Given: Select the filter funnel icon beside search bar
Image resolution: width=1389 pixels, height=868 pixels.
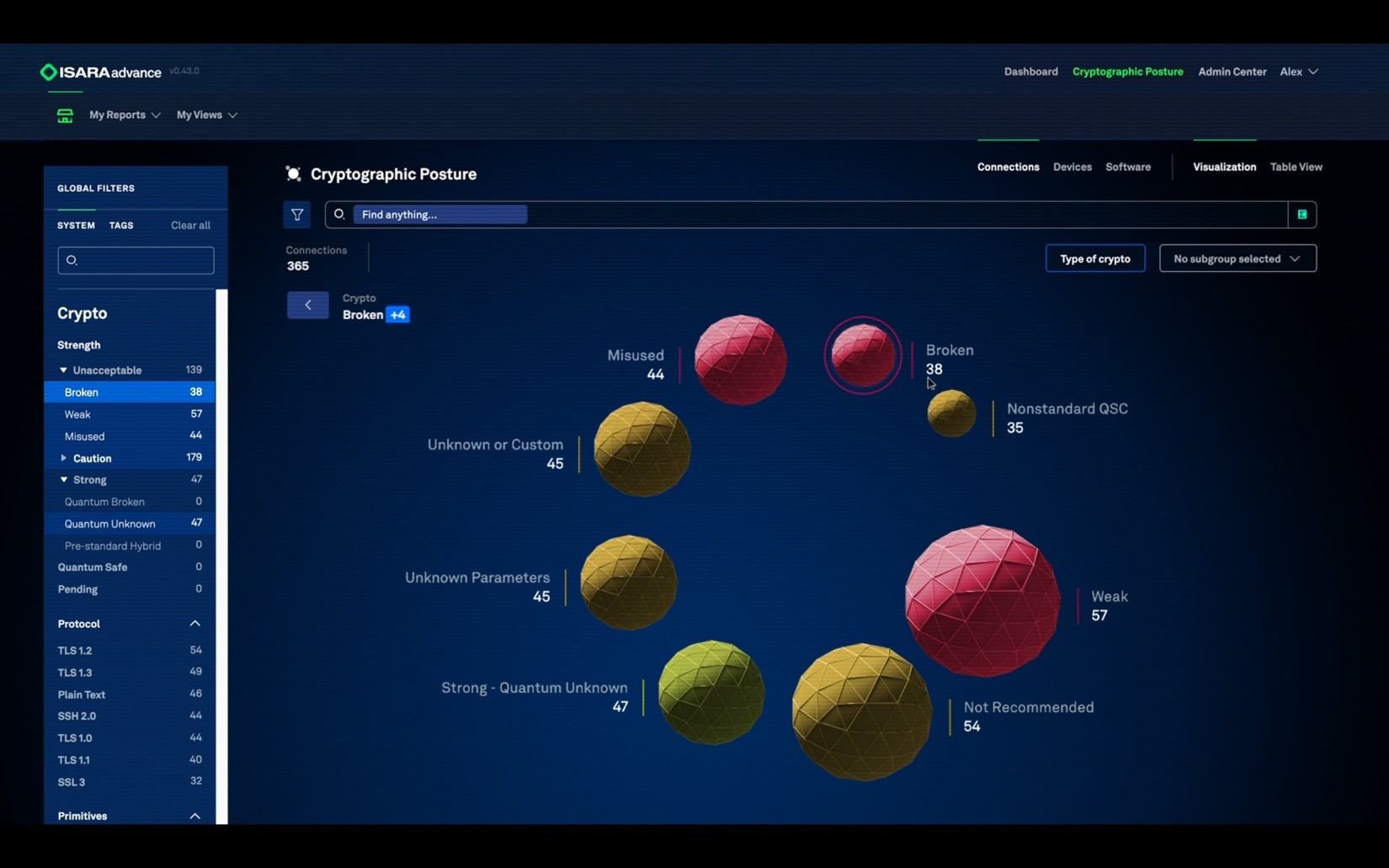Looking at the screenshot, I should pyautogui.click(x=296, y=215).
